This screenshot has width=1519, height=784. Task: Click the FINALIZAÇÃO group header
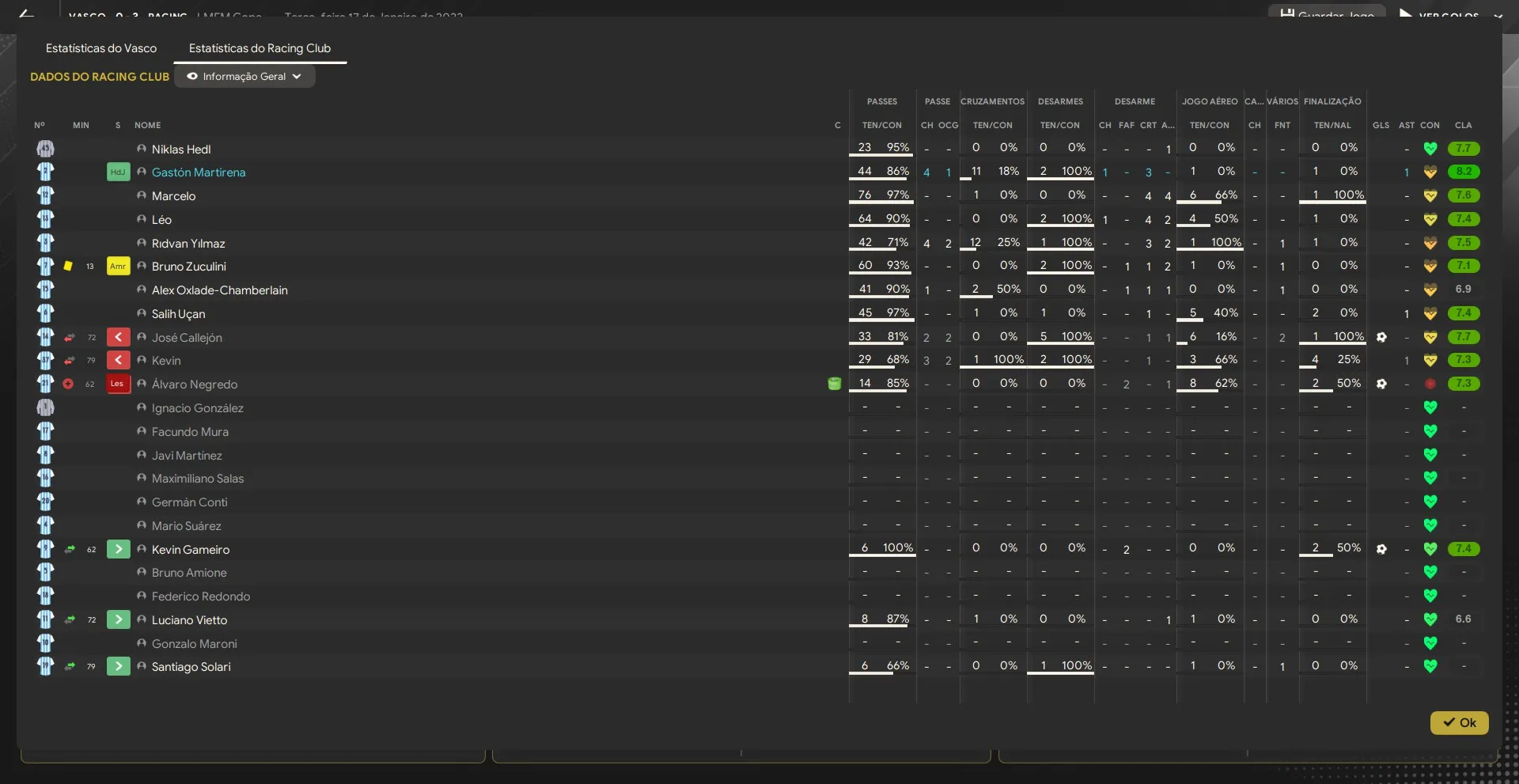click(x=1332, y=101)
